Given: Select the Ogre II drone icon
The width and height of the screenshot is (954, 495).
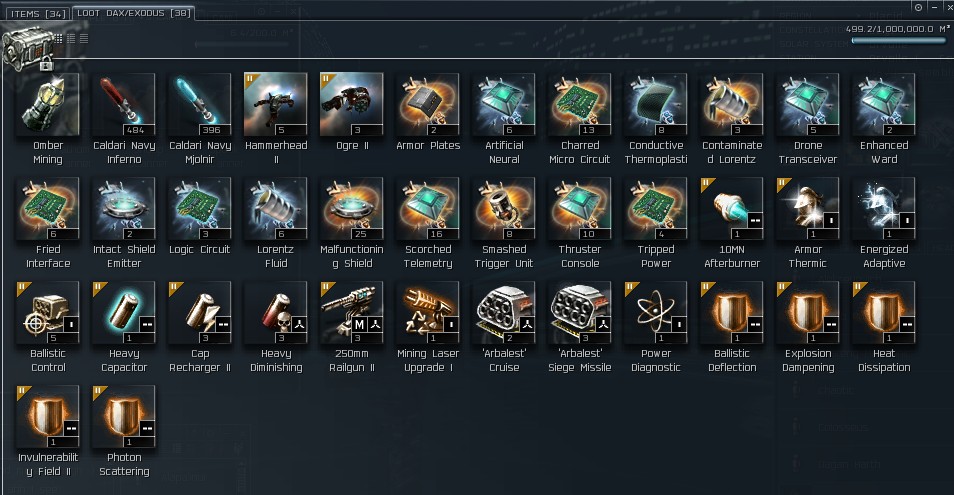Looking at the screenshot, I should pyautogui.click(x=351, y=105).
